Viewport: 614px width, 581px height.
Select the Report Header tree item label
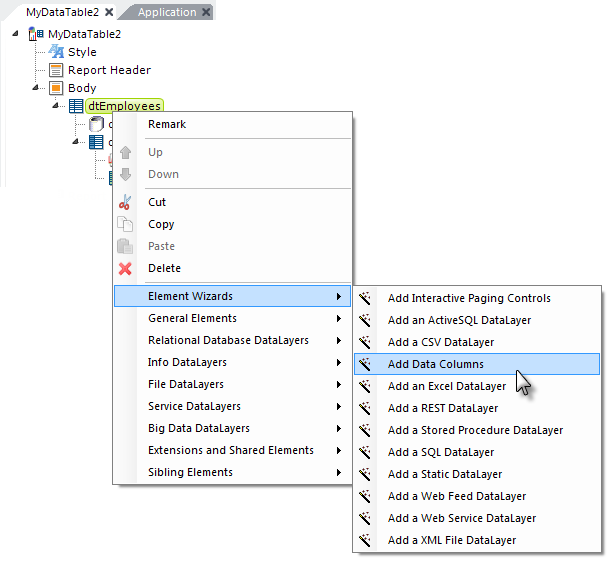coord(109,70)
